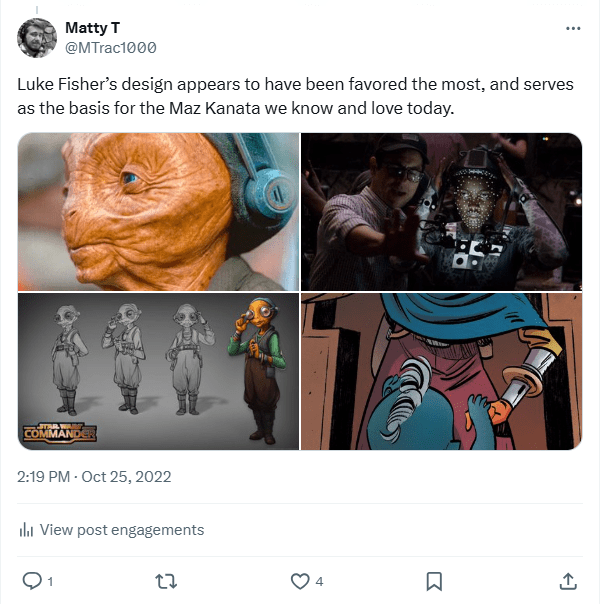Like the post with heart icon
Viewport: 603px width, 604px height.
pyautogui.click(x=299, y=580)
